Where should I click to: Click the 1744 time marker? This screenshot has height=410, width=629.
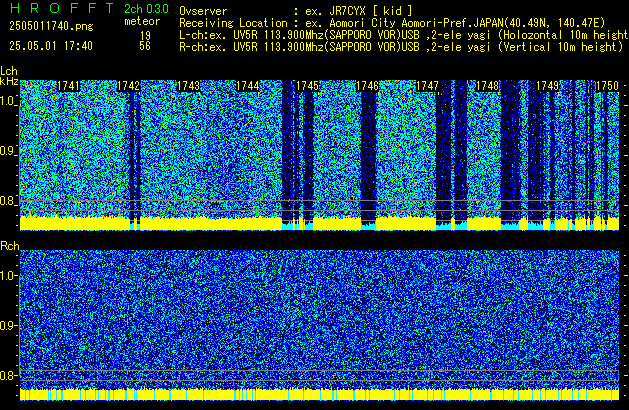click(x=248, y=86)
